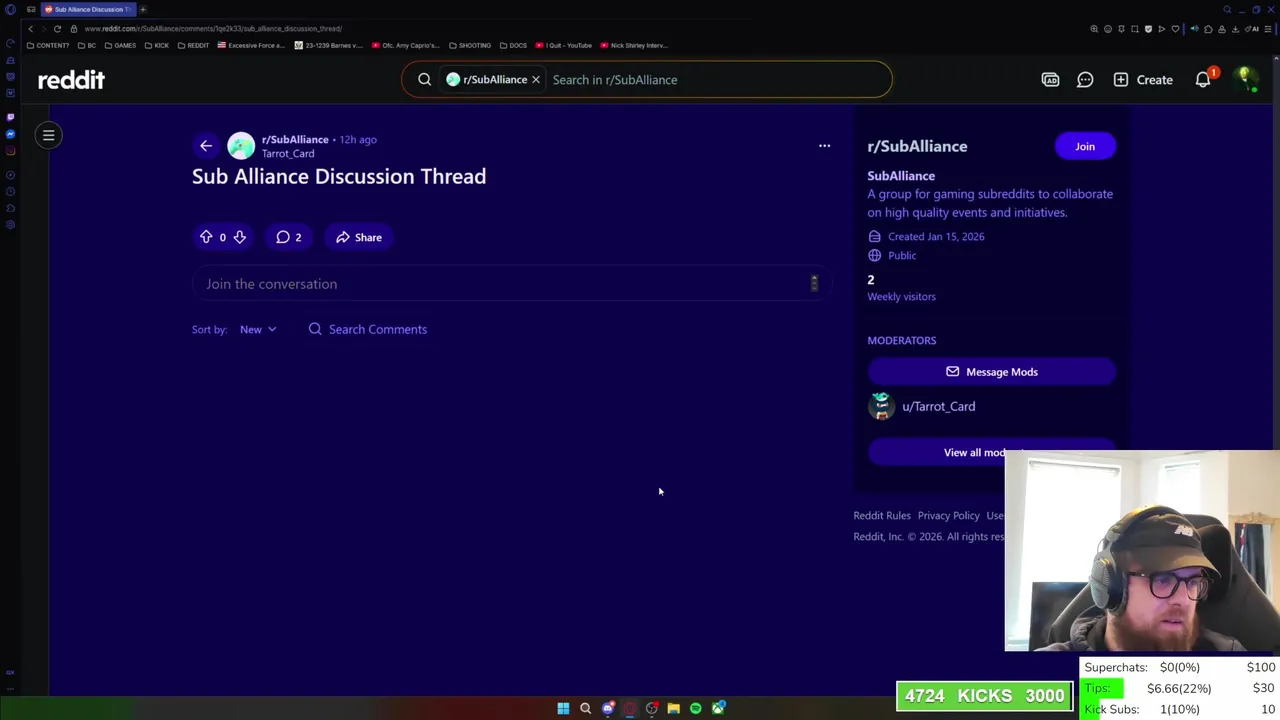Open the DOCS bookmarks folder
Image resolution: width=1280 pixels, height=720 pixels.
coord(513,45)
